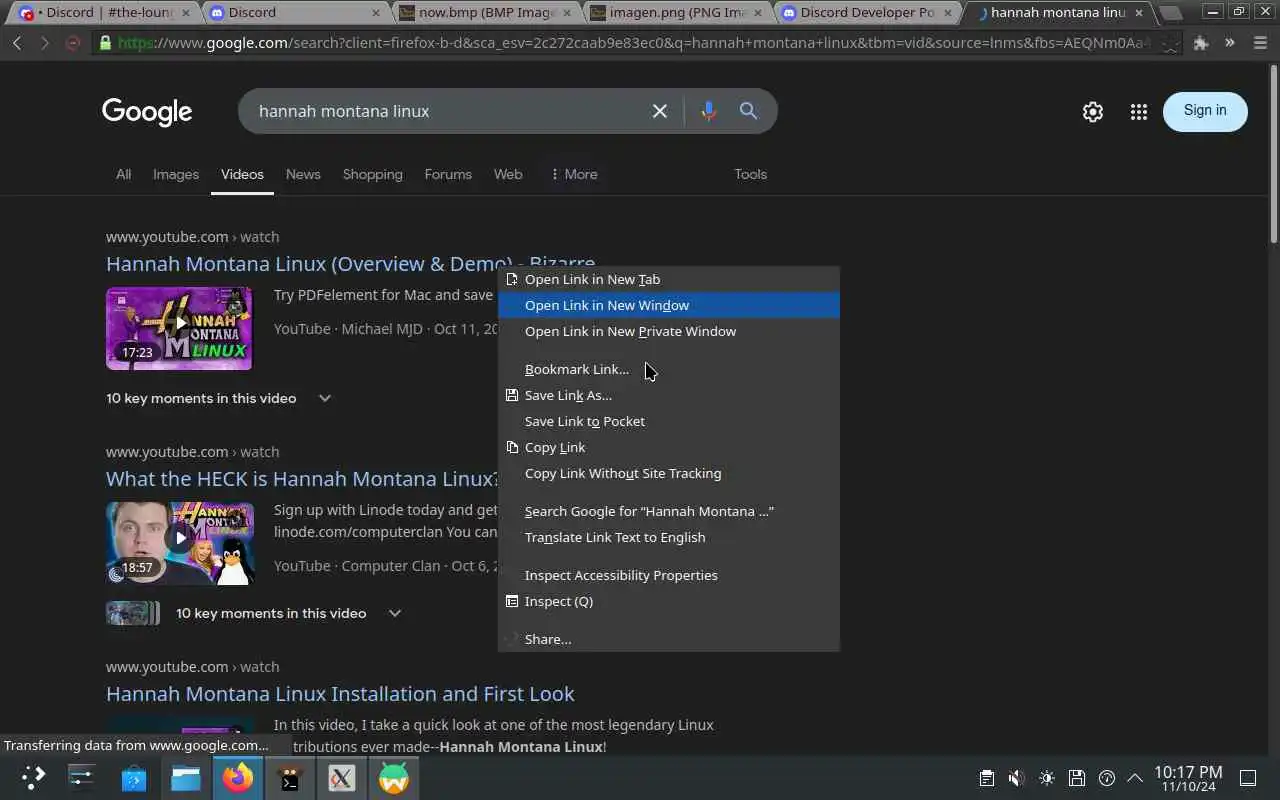Open the Extensions puzzle-piece icon
Image resolution: width=1280 pixels, height=800 pixels.
[1201, 43]
